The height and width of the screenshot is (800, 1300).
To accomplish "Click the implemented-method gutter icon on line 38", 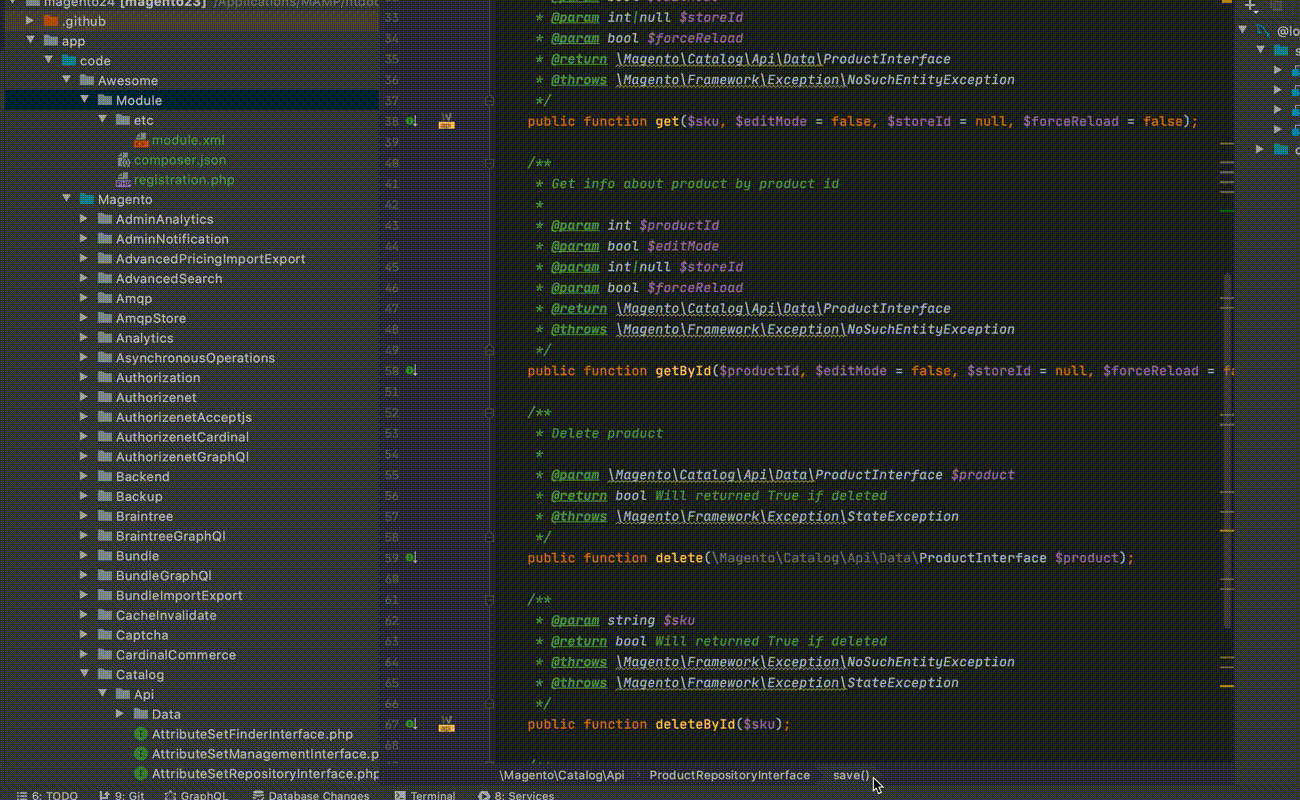I will tap(411, 122).
